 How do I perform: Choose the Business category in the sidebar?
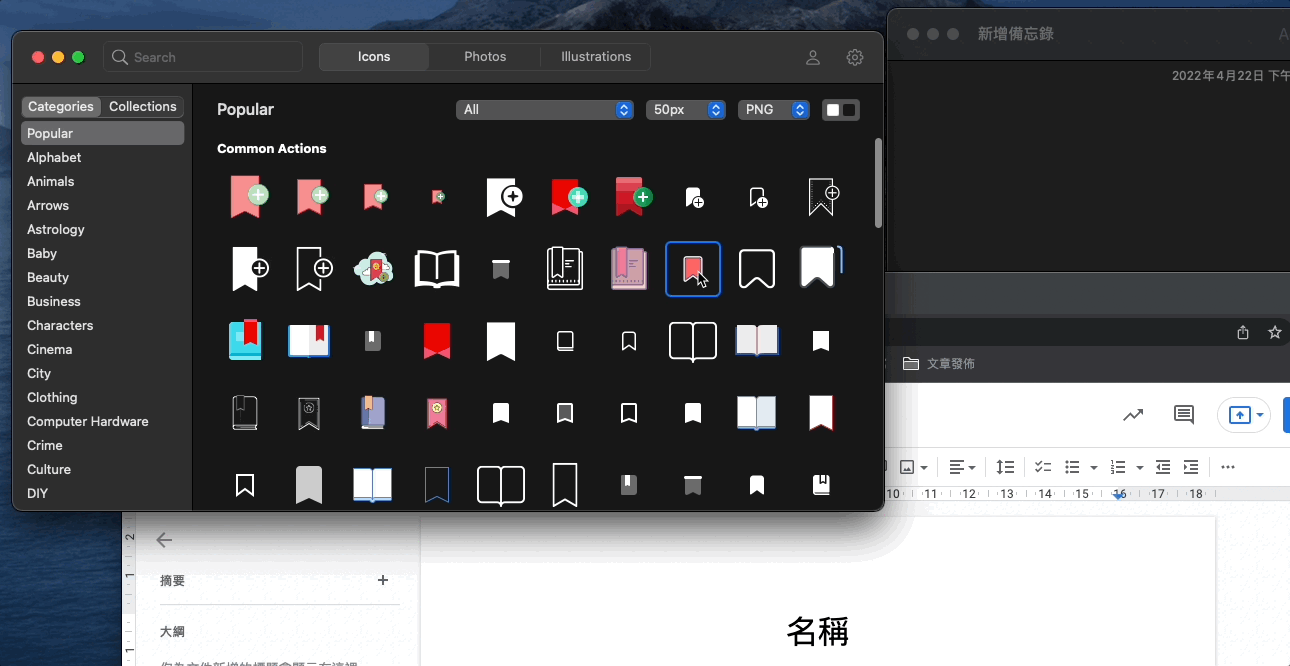54,301
